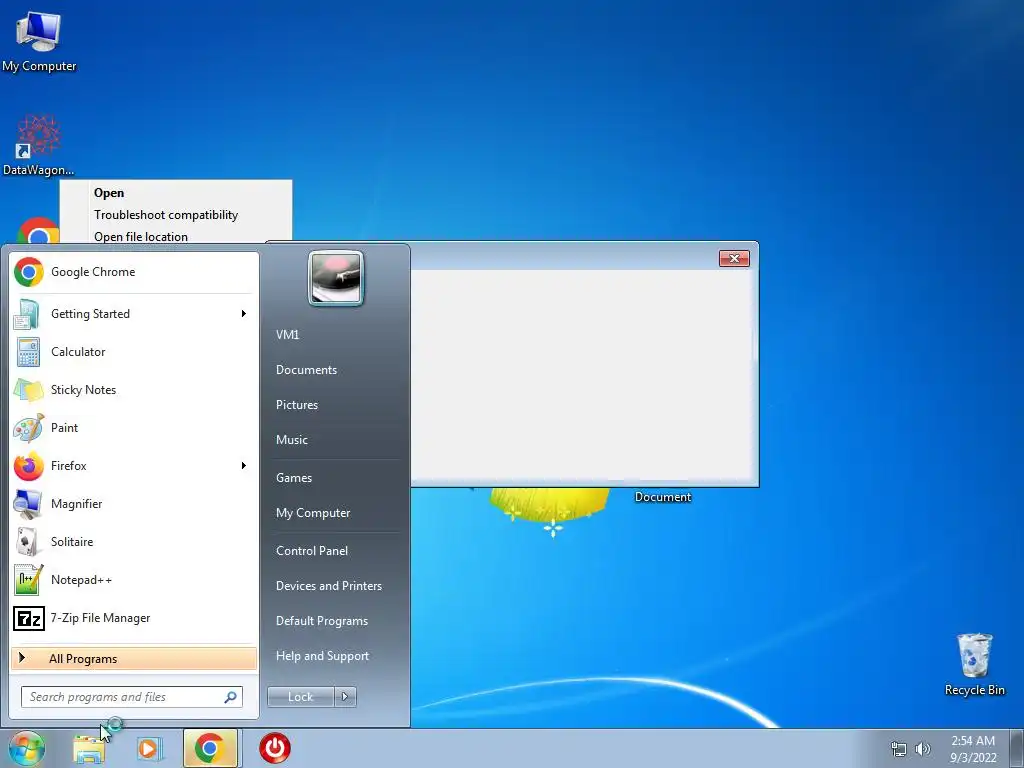Open VM1 user folder link
The image size is (1024, 768).
[x=288, y=334]
